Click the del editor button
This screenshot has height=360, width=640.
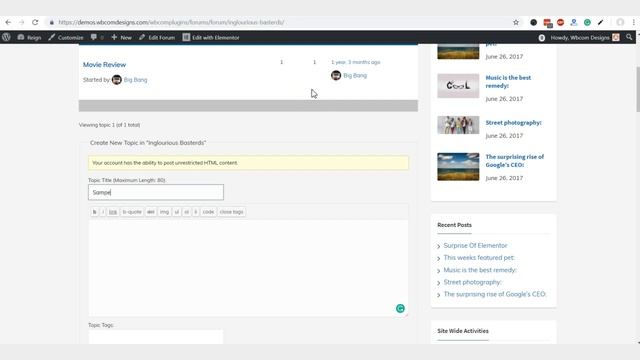pyautogui.click(x=151, y=212)
